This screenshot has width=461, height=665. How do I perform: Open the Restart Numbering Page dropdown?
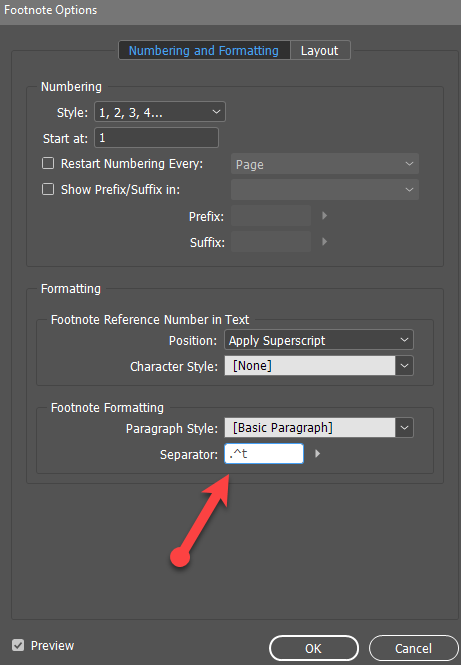[x=325, y=164]
